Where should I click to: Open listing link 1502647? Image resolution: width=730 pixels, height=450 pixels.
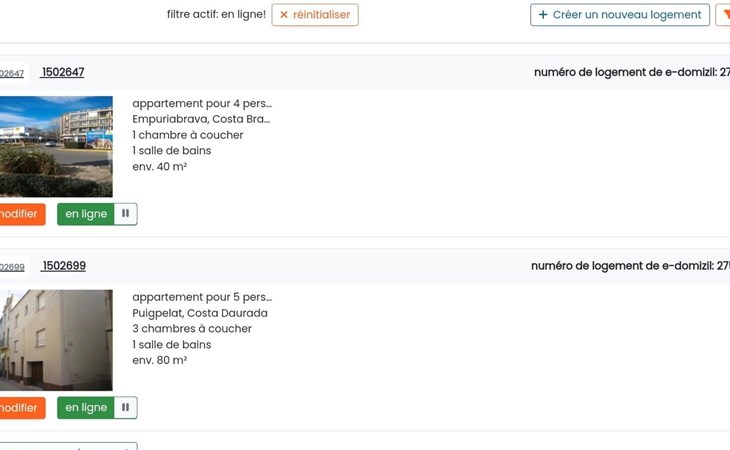[x=63, y=72]
